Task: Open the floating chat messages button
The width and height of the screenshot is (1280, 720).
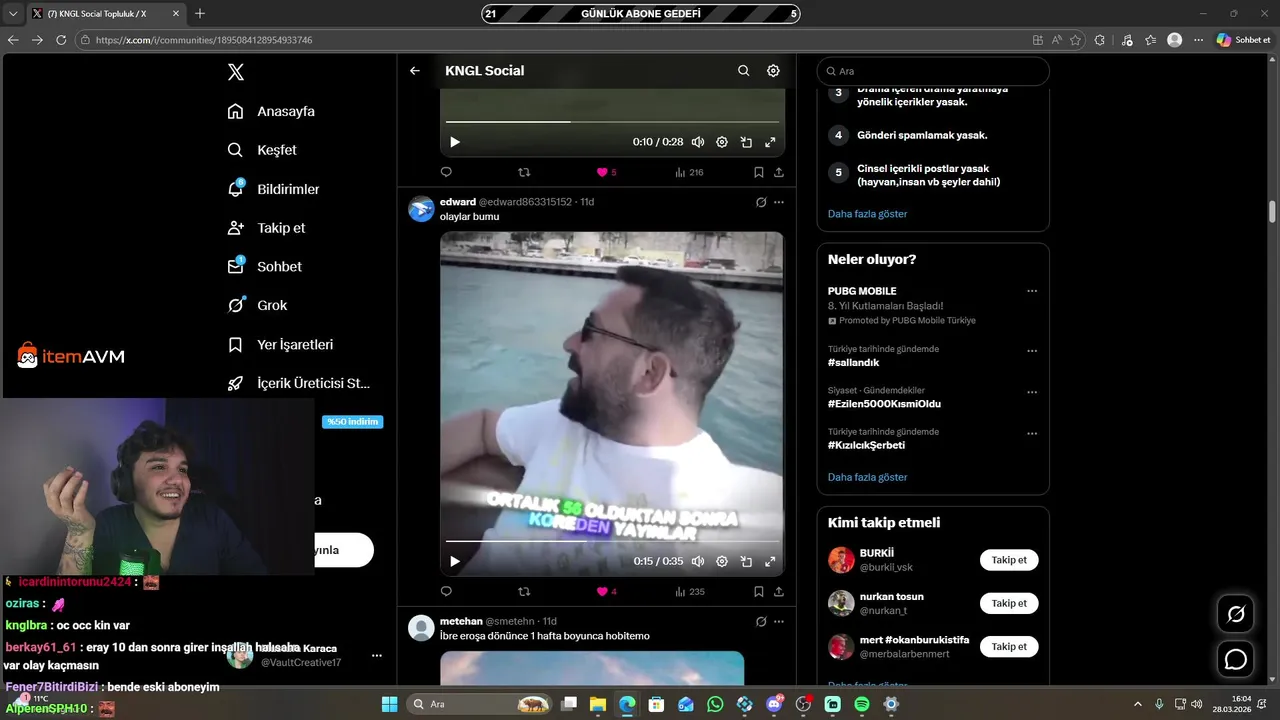Action: 1236,660
